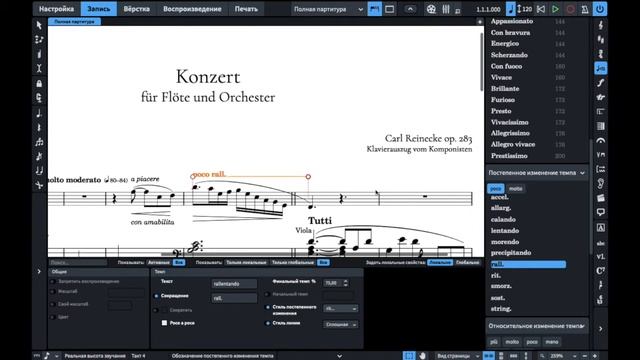Select the Полная партитура document tab

[74, 22]
